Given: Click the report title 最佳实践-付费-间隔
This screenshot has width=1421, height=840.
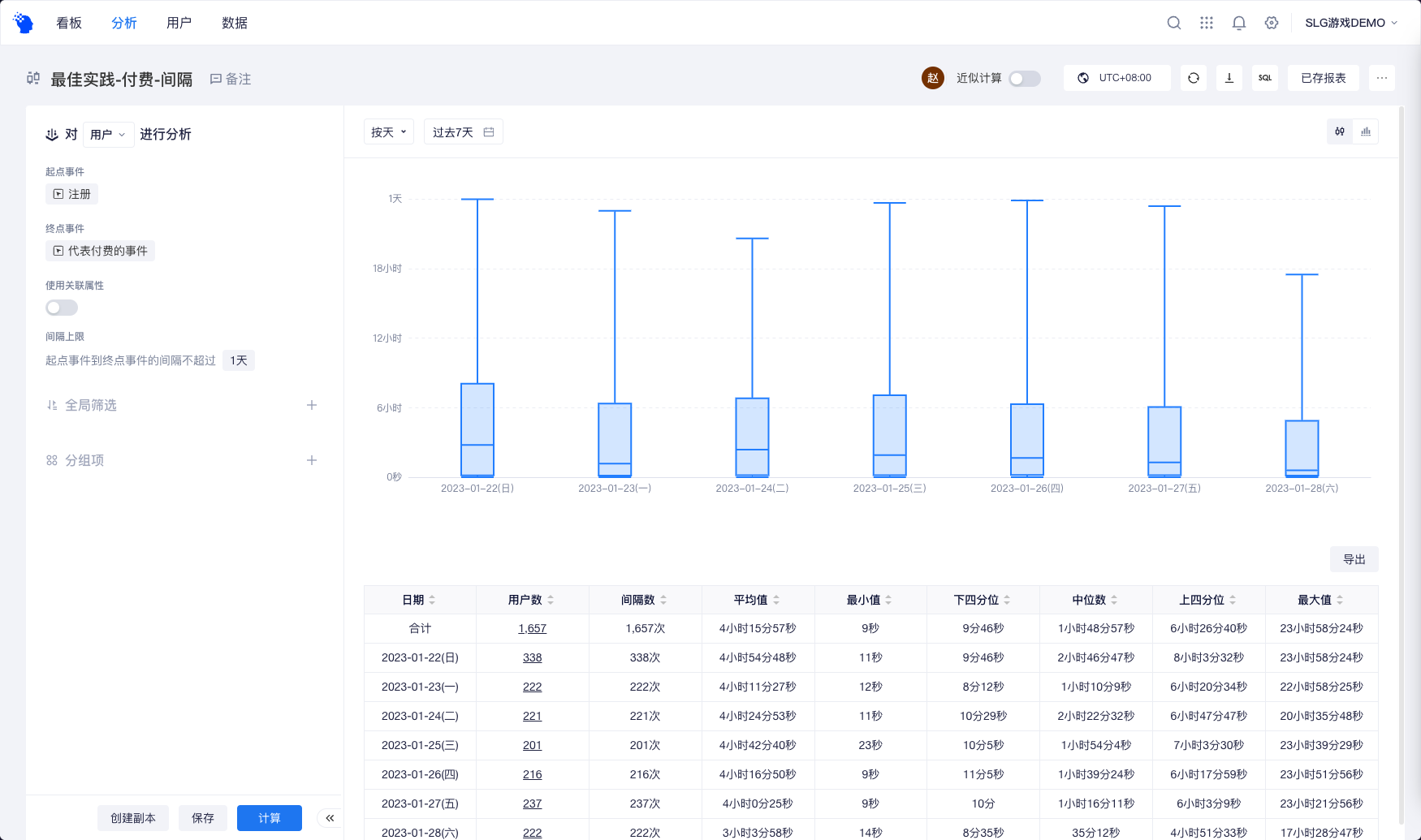Looking at the screenshot, I should (x=122, y=79).
